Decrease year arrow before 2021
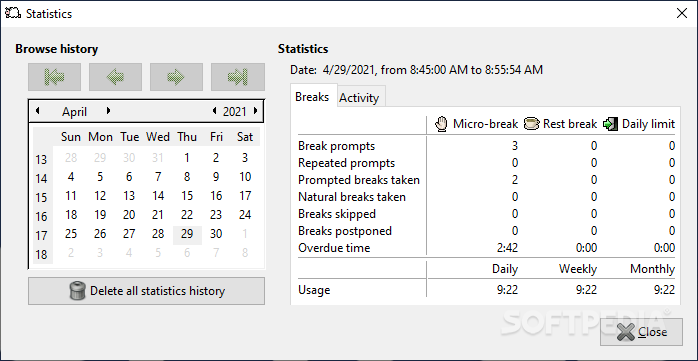The height and width of the screenshot is (361, 698). (x=215, y=110)
